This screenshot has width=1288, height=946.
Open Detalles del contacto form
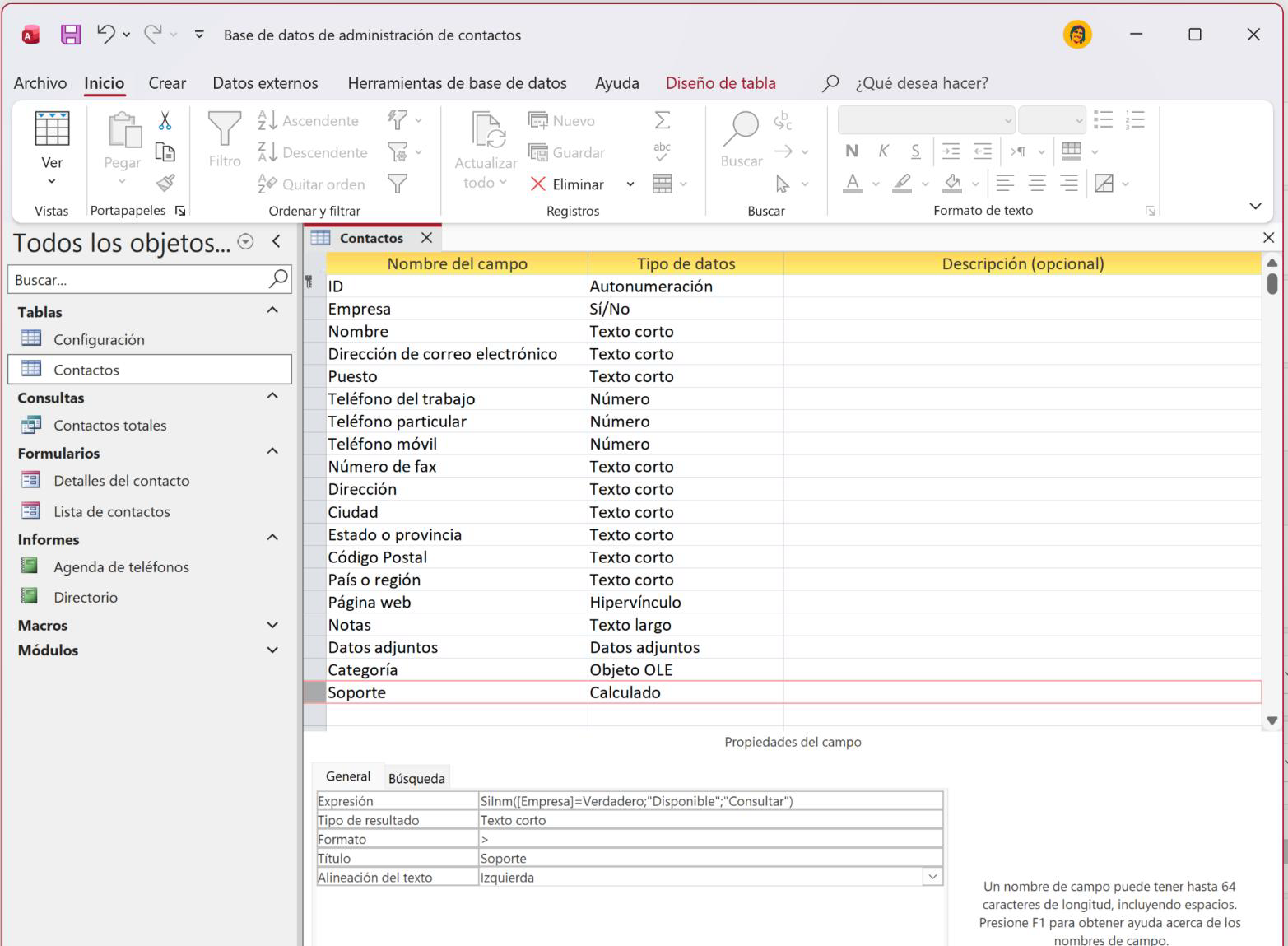pos(122,480)
